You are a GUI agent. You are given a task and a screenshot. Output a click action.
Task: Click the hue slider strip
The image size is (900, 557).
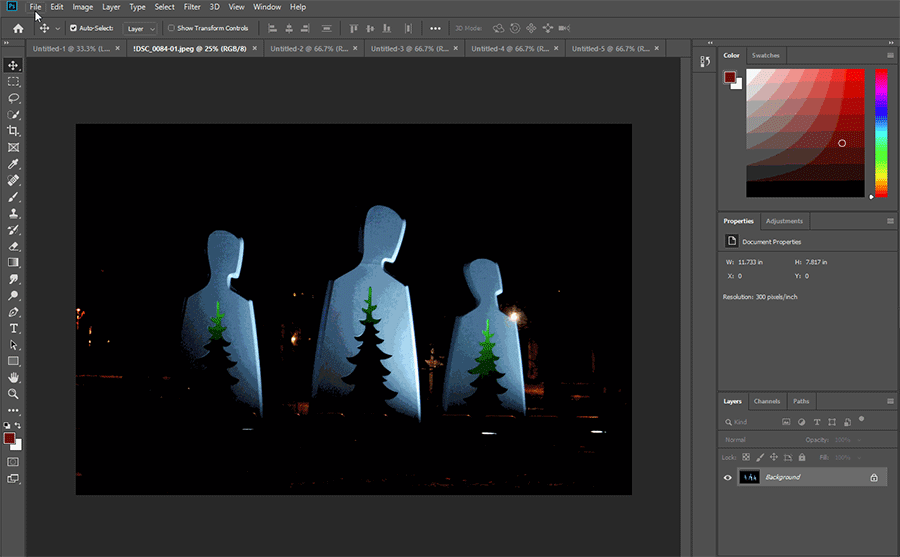click(x=881, y=133)
